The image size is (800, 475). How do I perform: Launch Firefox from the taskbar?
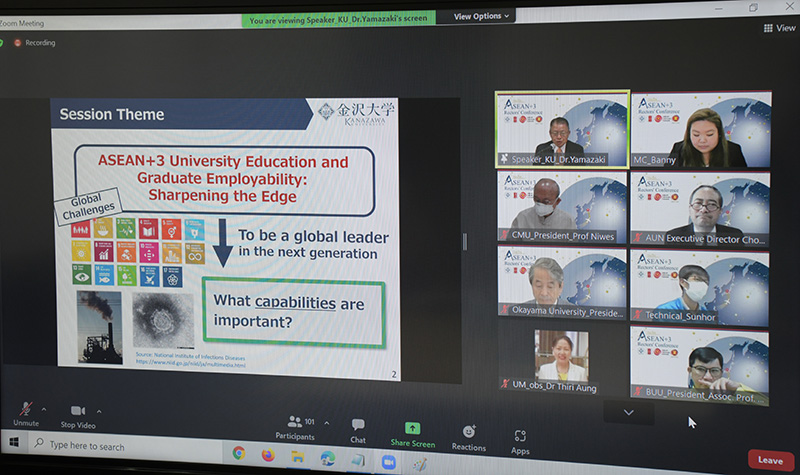click(268, 455)
